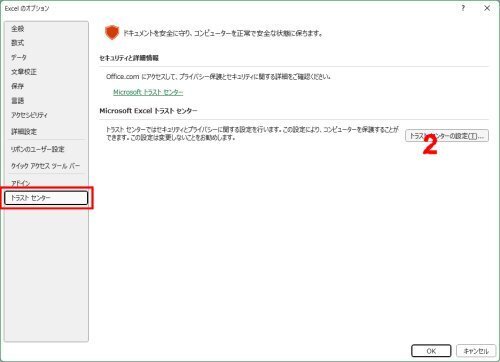Open トラスト センターの設定 button
The image size is (500, 362).
447,136
